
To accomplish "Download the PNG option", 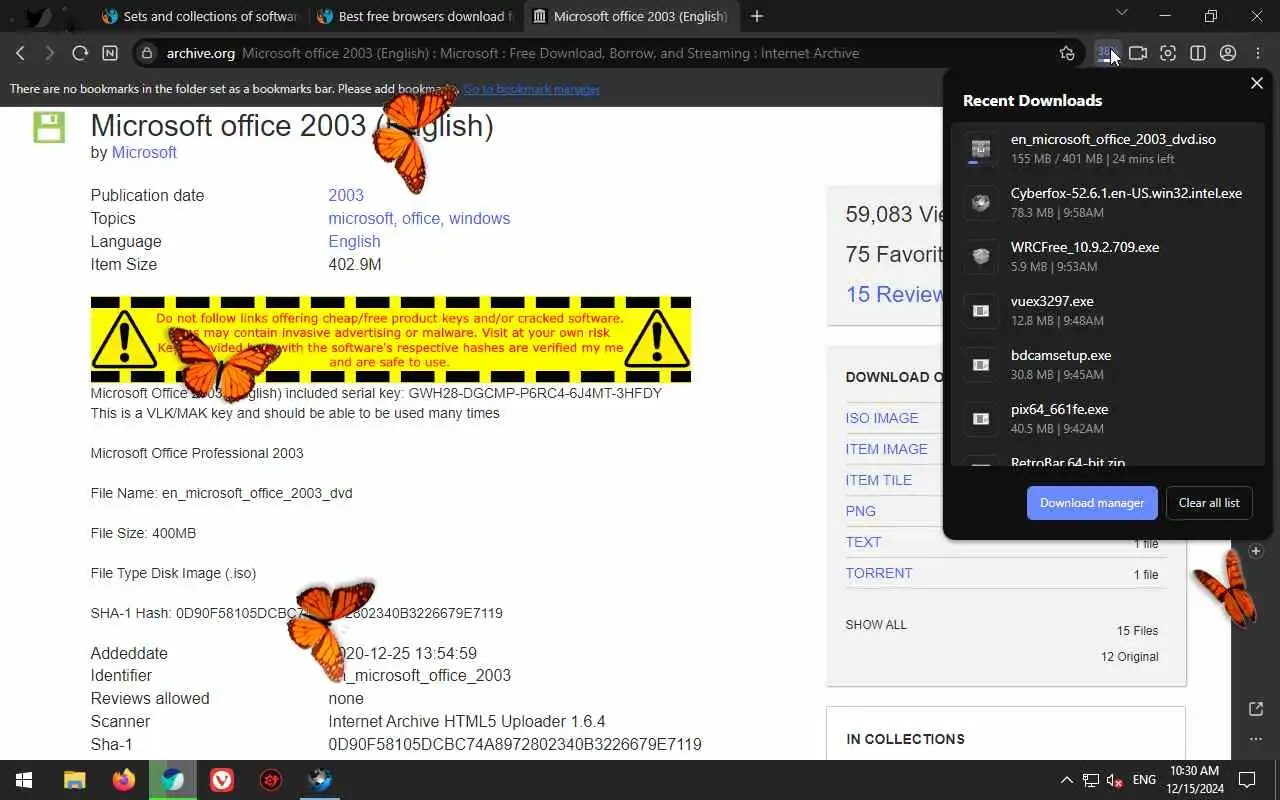I will [861, 511].
